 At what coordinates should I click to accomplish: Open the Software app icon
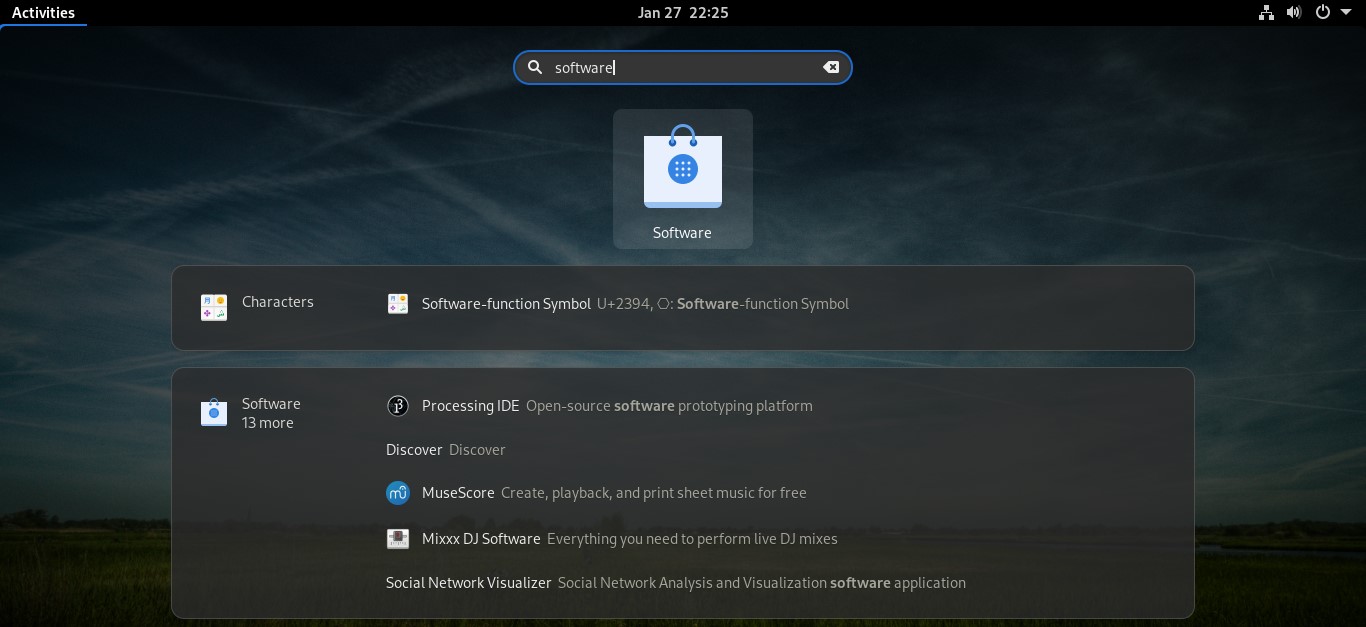click(x=682, y=172)
